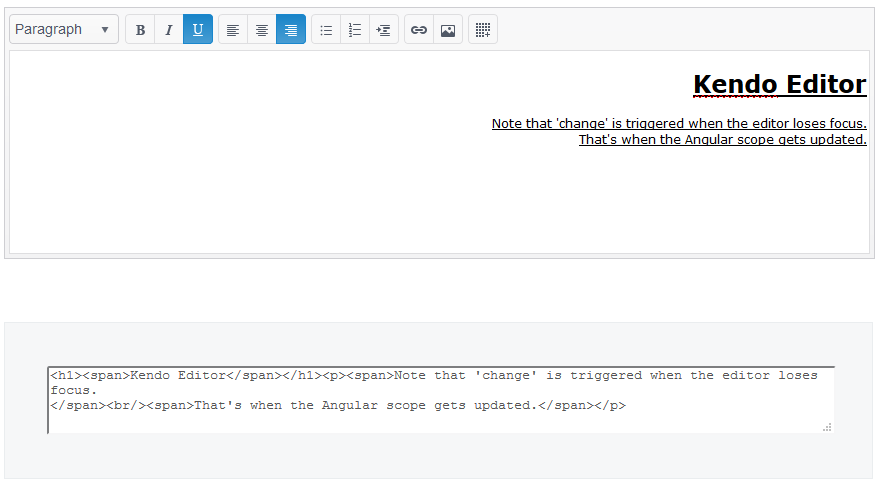Toggle Italic formatting
This screenshot has width=877, height=481.
(x=169, y=29)
